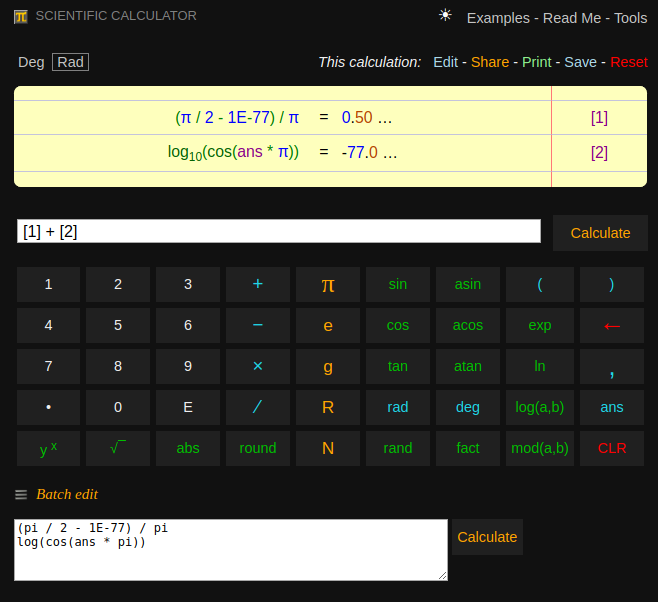Tap the E exponent key
Image resolution: width=658 pixels, height=602 pixels.
tap(188, 407)
